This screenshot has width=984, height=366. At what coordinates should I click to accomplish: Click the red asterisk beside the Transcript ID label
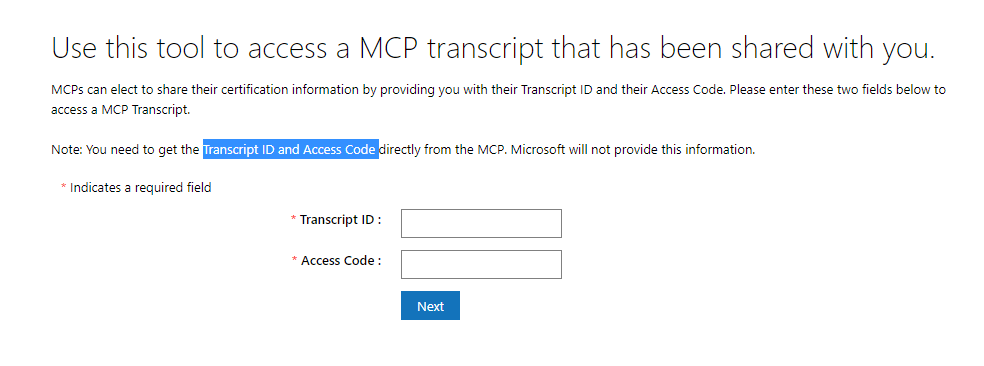pos(294,218)
